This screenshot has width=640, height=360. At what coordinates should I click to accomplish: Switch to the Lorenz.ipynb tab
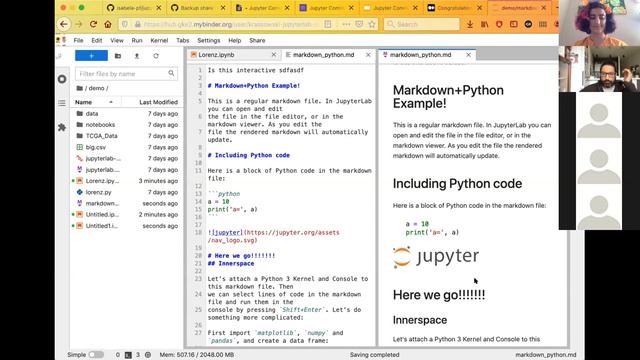click(233, 55)
